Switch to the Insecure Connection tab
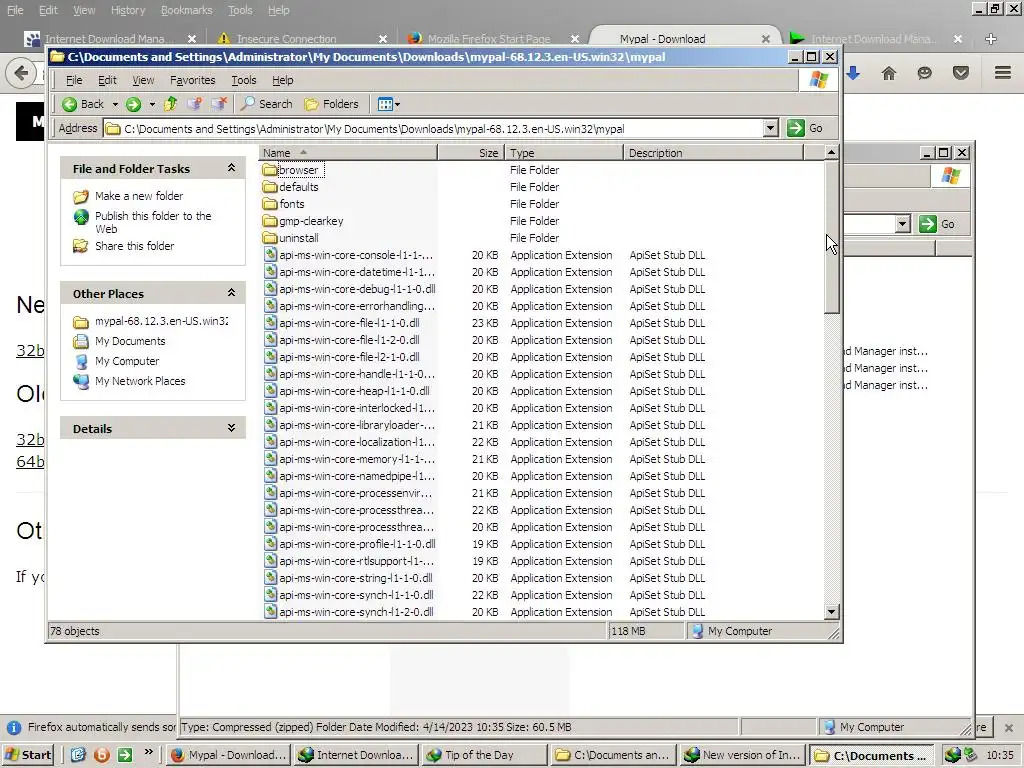The width and height of the screenshot is (1024, 768). [x=285, y=39]
